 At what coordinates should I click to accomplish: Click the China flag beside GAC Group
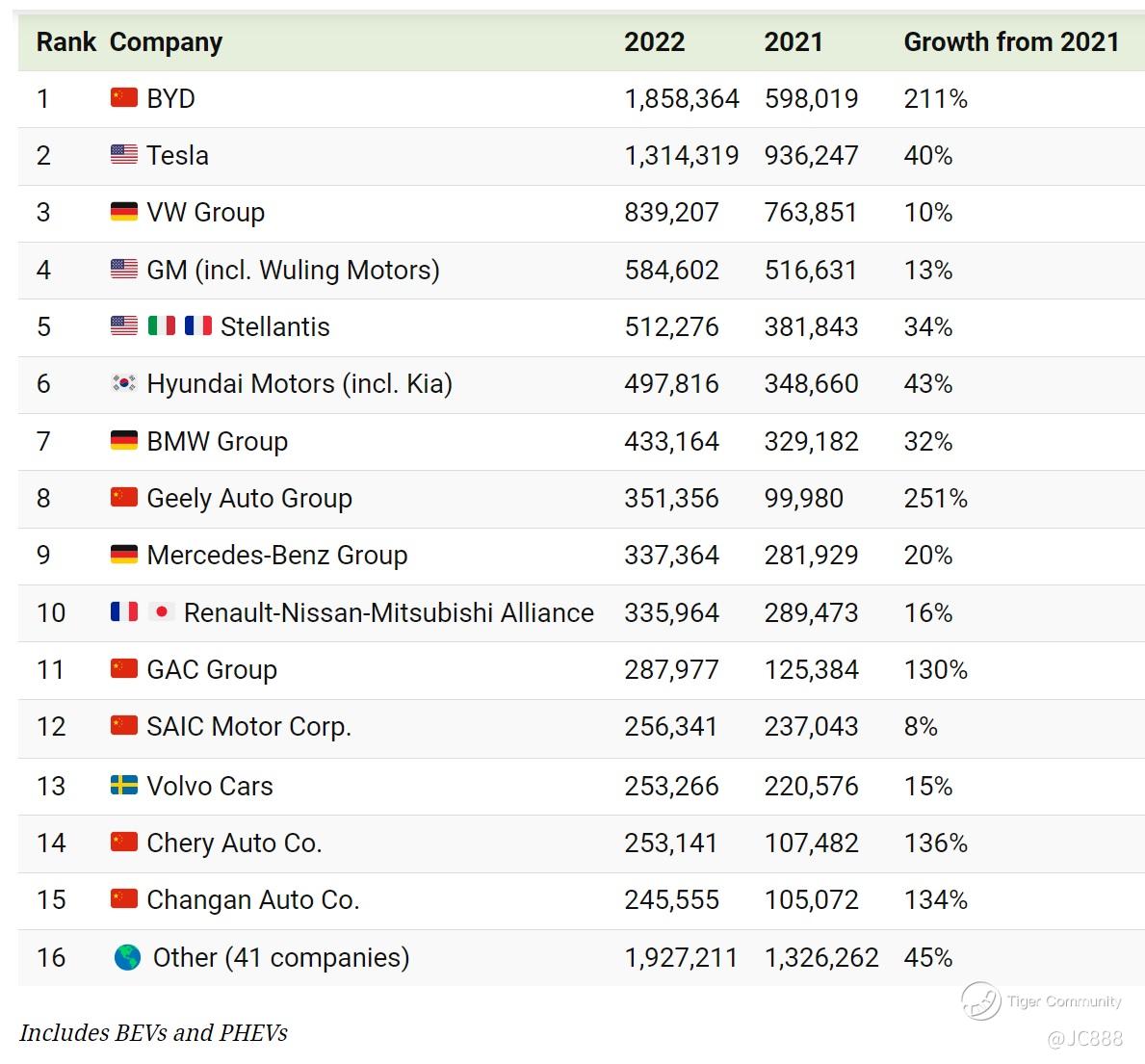(123, 668)
